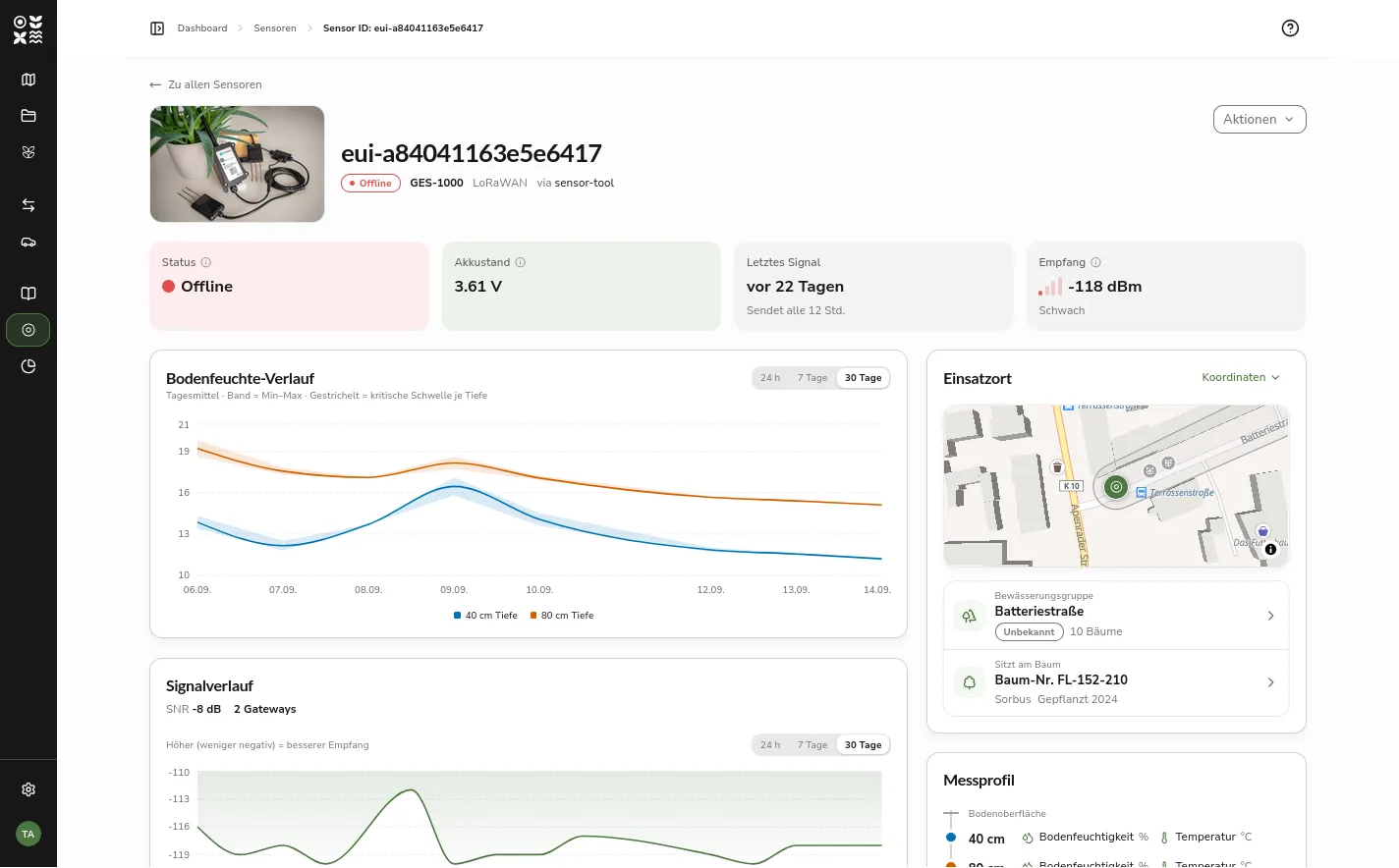Click the Bewässerungsgruppe icon beside Batteriestraße
This screenshot has width=1399, height=868.
tap(970, 616)
